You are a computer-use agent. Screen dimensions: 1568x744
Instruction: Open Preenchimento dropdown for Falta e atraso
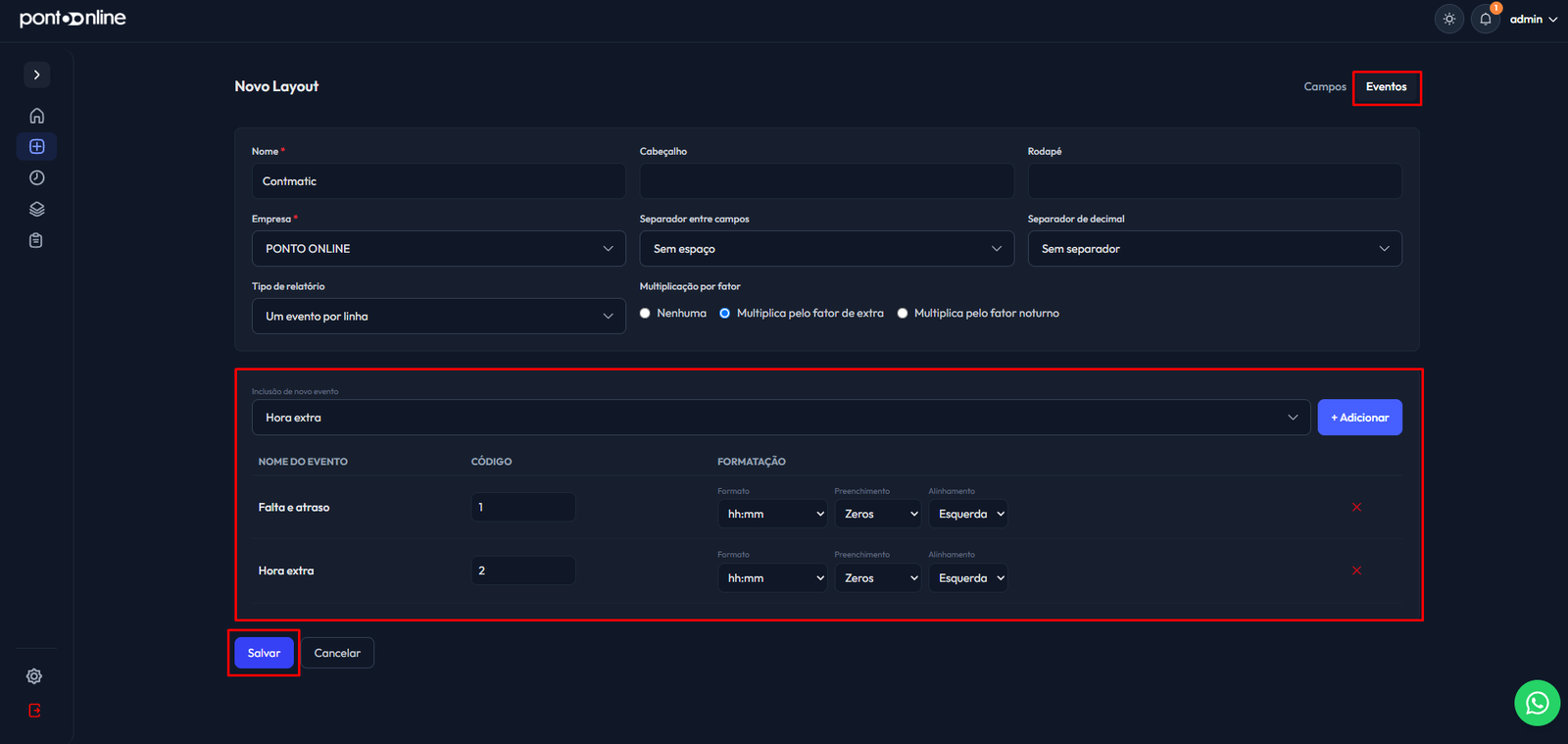(x=877, y=514)
